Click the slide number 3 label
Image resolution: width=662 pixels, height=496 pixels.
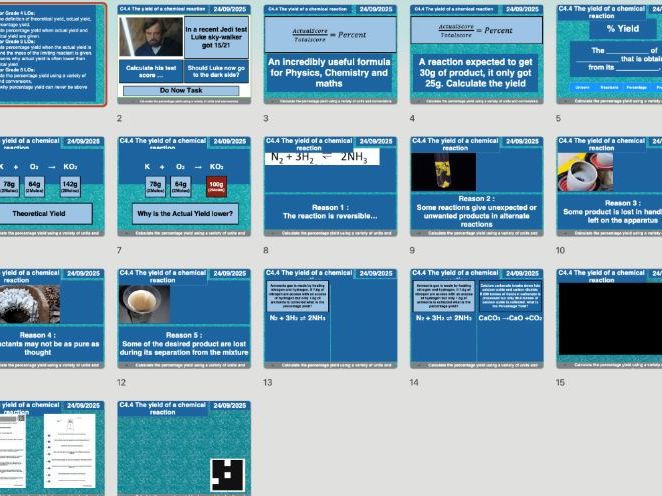(x=266, y=119)
